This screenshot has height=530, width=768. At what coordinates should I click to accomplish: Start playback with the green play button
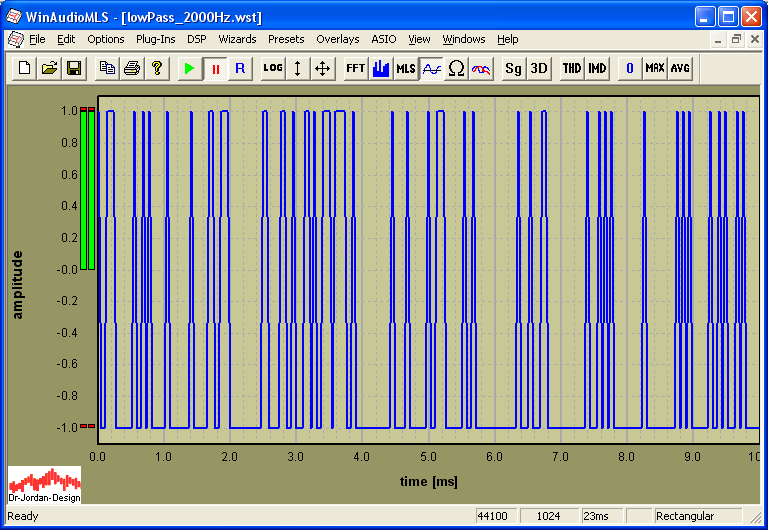pos(189,68)
